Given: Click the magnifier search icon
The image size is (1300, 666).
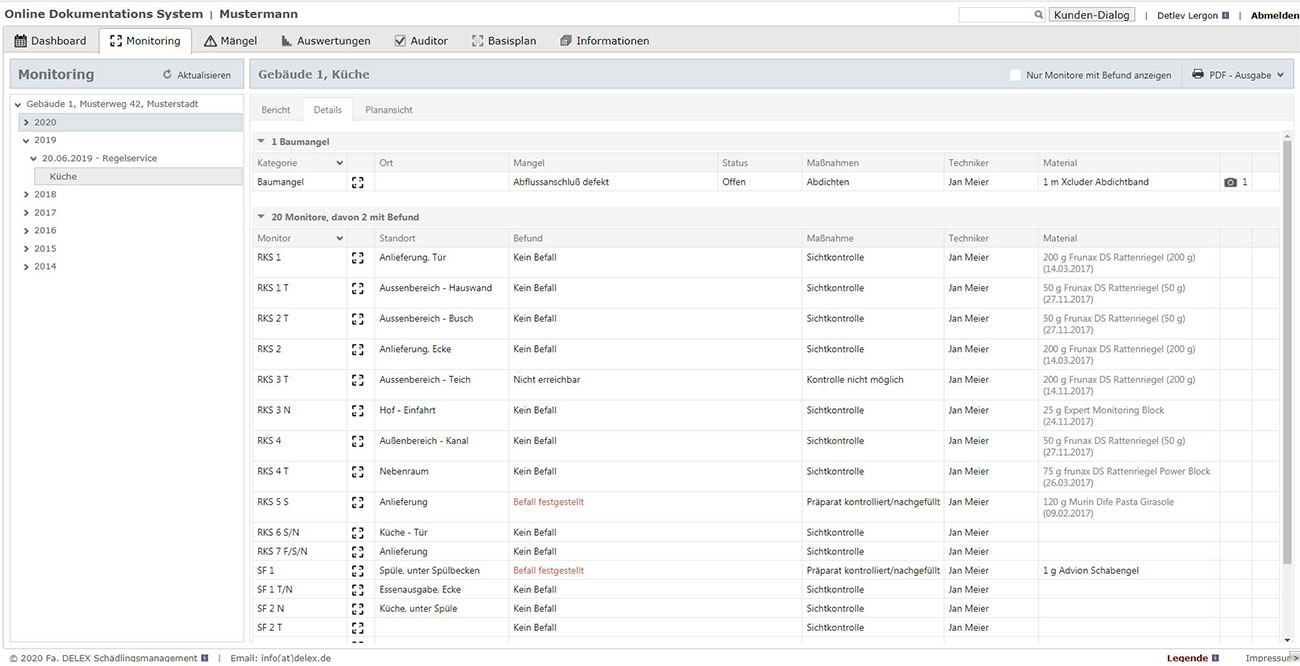Looking at the screenshot, I should click(x=1038, y=15).
